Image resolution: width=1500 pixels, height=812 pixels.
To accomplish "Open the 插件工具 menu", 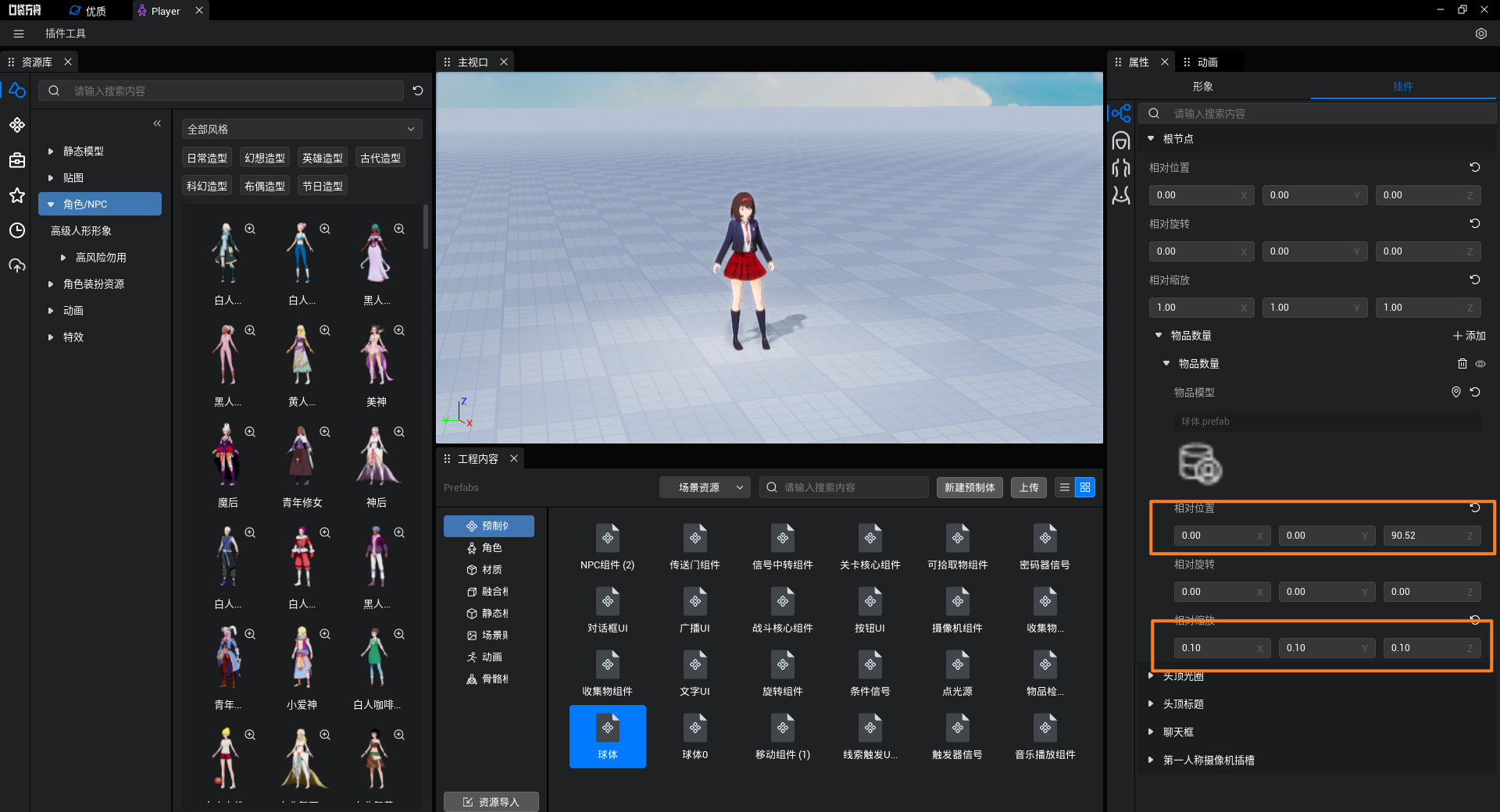I will [x=66, y=34].
